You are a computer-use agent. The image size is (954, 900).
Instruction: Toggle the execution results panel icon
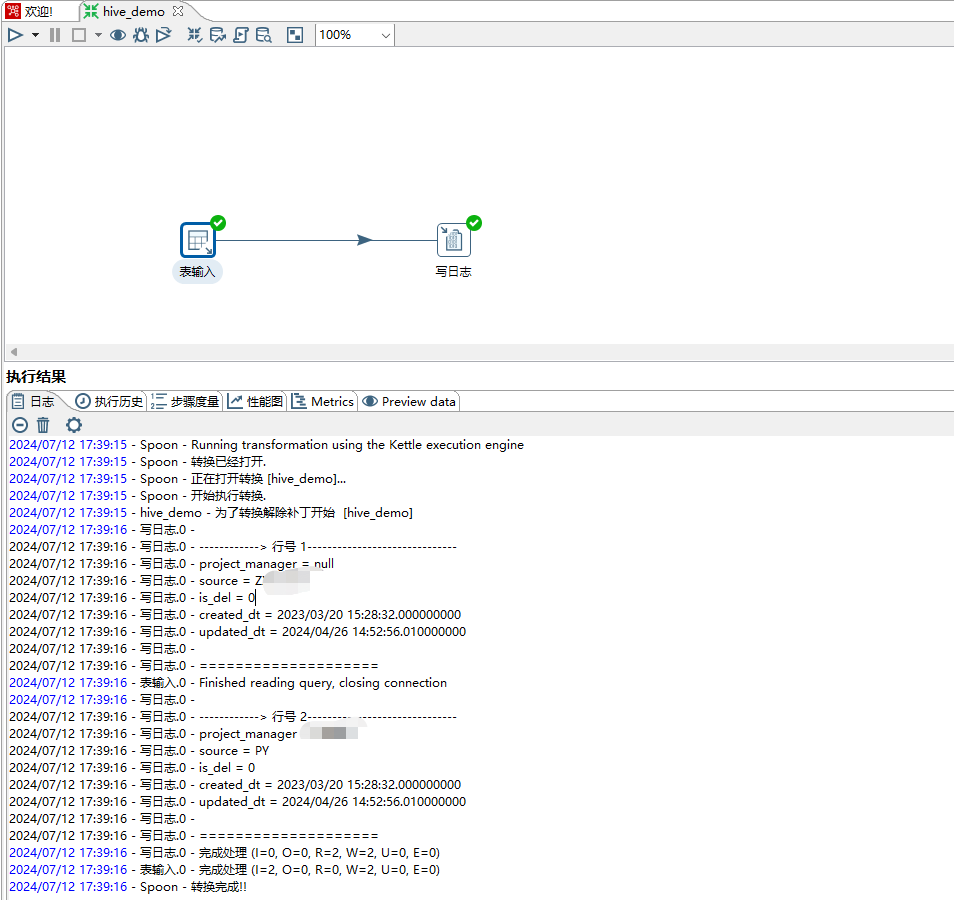[294, 35]
